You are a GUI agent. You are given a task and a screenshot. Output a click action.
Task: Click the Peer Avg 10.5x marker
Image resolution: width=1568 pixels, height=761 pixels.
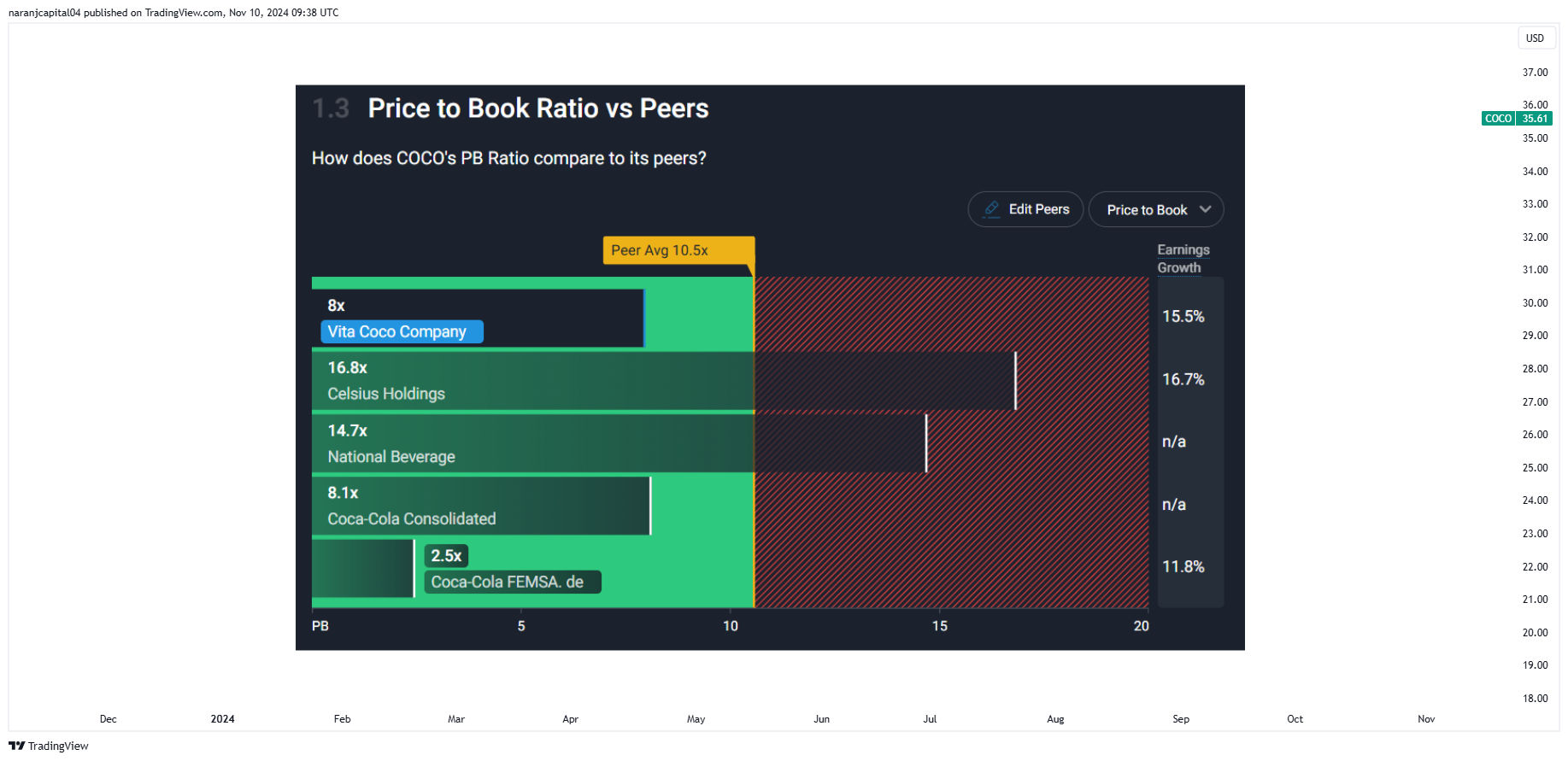coord(678,250)
